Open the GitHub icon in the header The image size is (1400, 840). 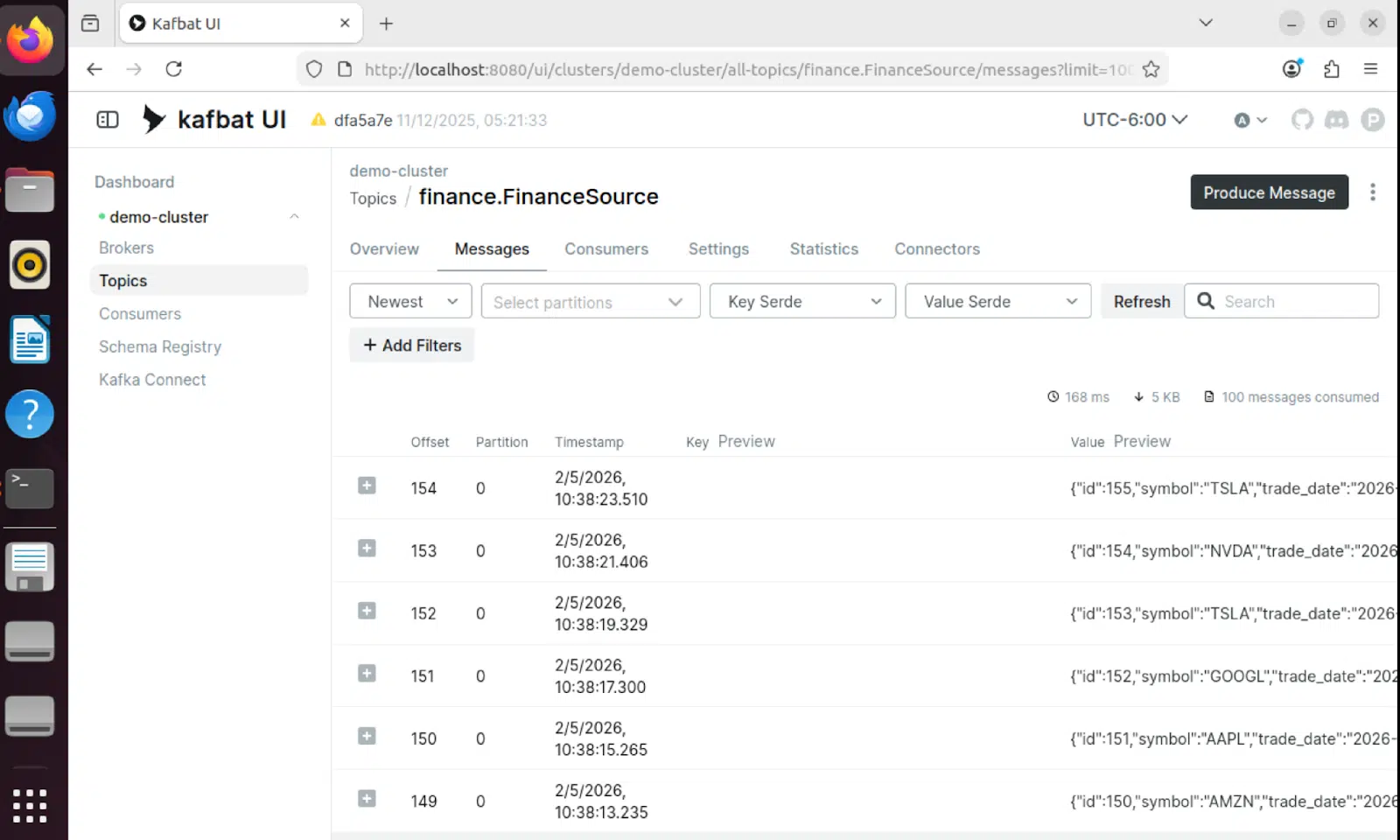(x=1302, y=120)
